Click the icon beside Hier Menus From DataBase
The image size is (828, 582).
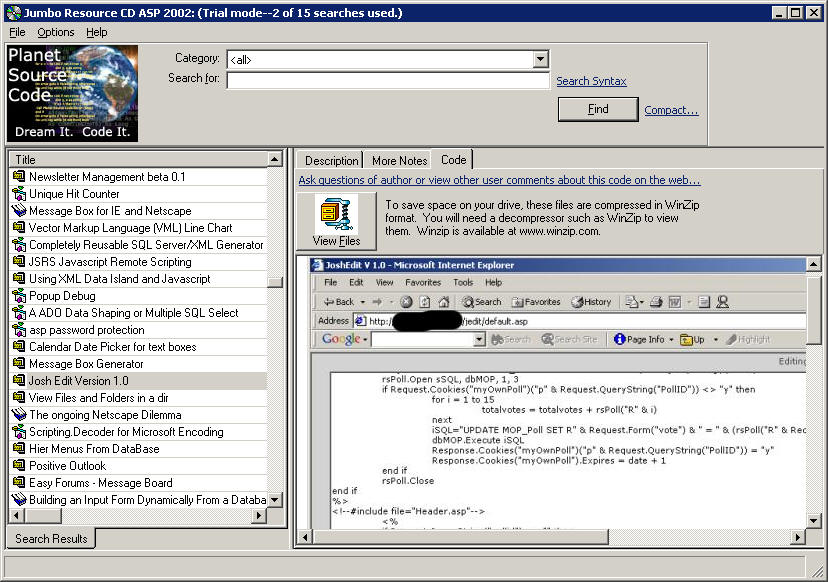(x=19, y=448)
